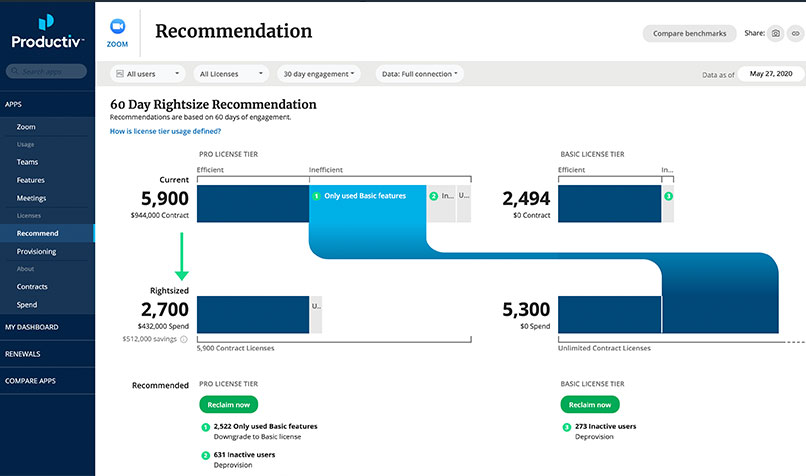This screenshot has width=806, height=476.
Task: Click the Productiv logo
Action: point(47,32)
